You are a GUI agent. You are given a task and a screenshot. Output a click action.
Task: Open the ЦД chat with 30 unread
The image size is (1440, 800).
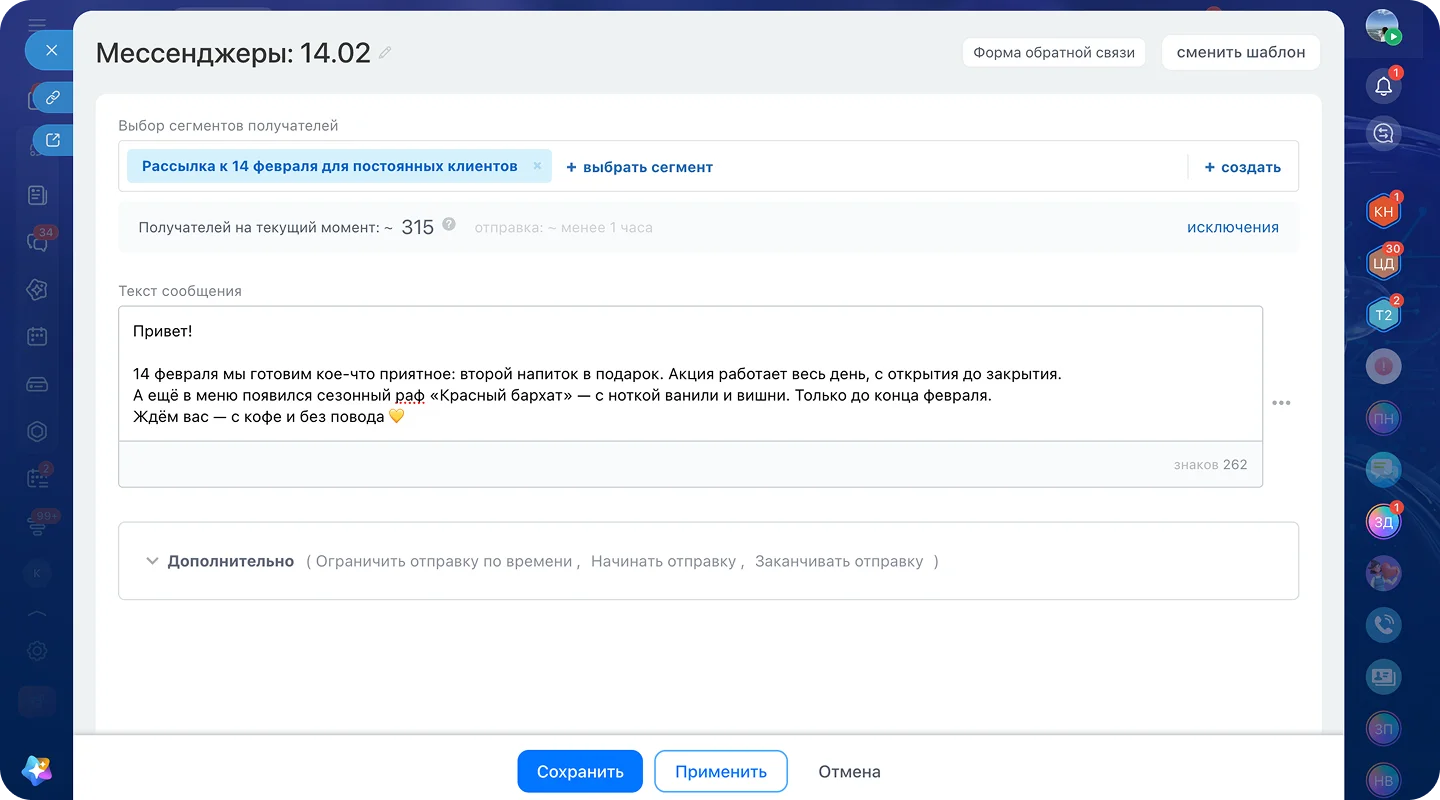(x=1384, y=264)
